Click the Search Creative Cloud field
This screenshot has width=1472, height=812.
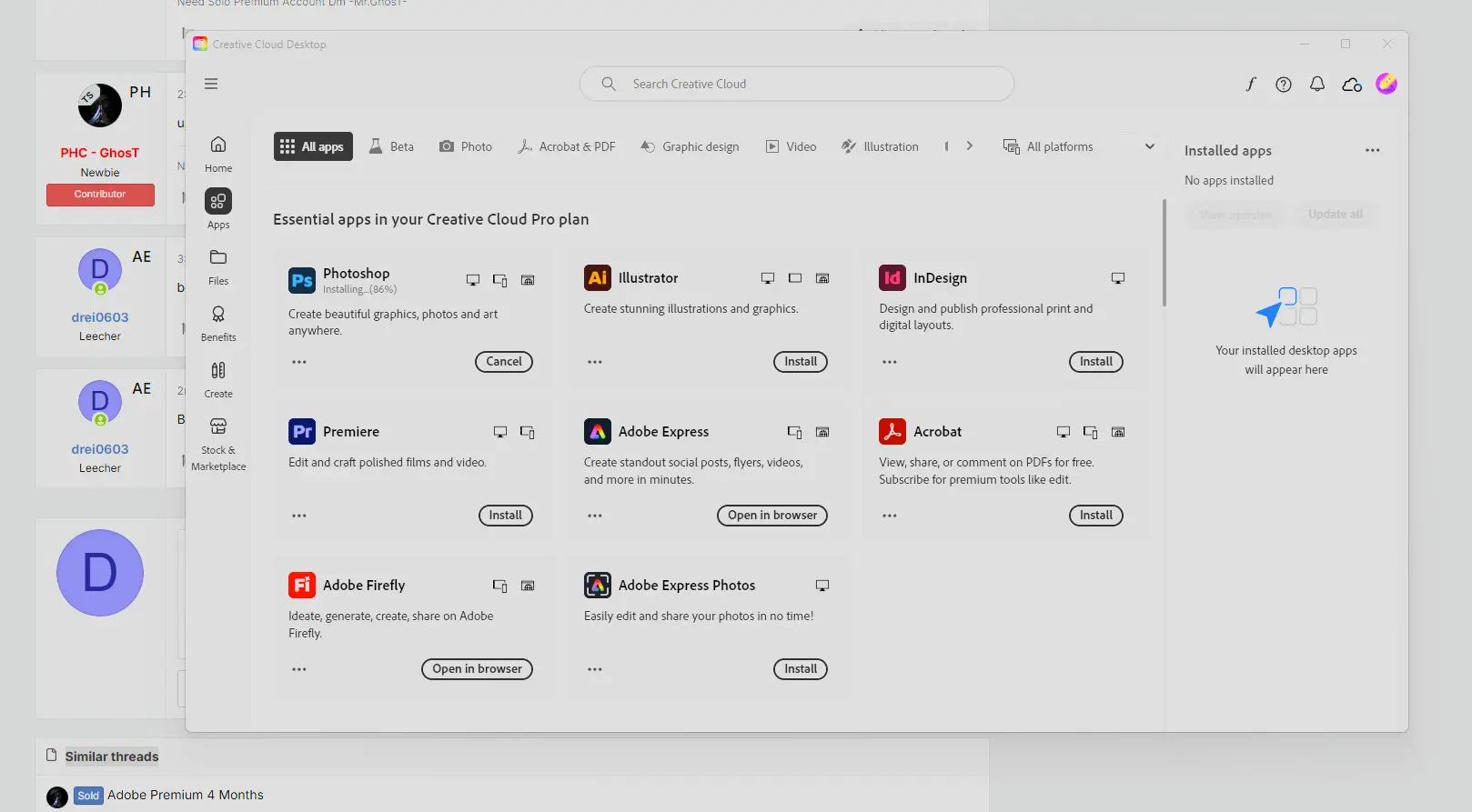point(797,84)
